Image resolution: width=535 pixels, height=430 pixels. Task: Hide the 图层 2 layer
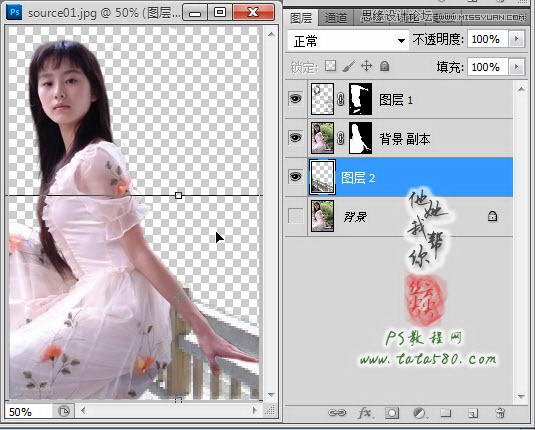point(295,176)
